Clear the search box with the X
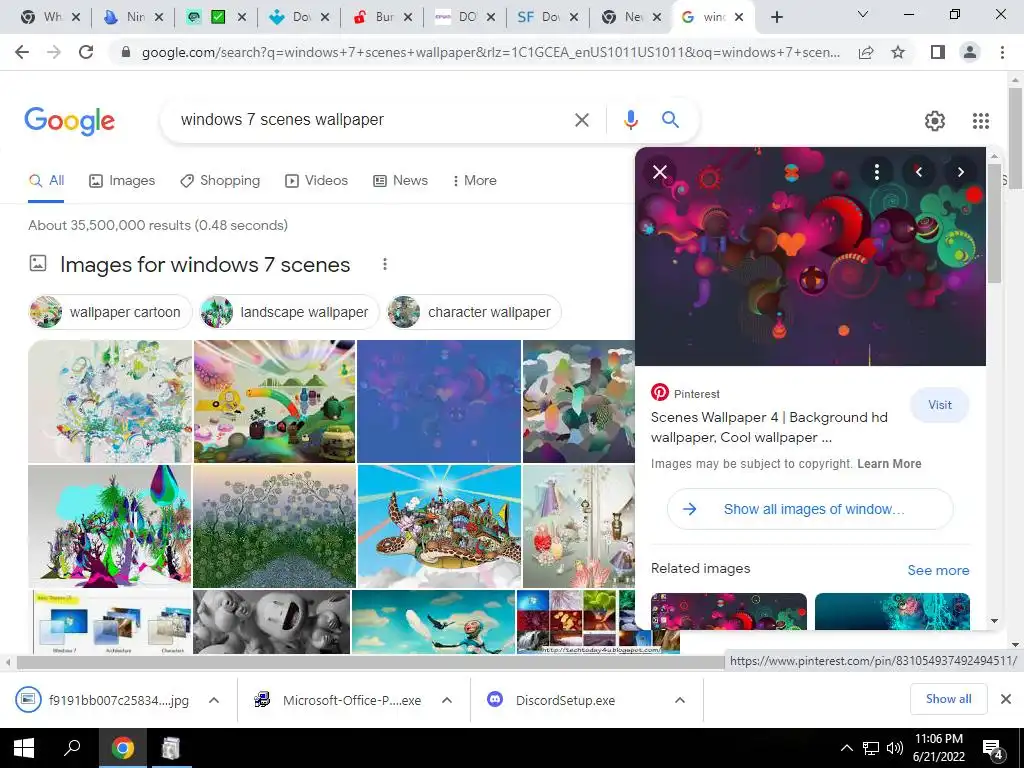The height and width of the screenshot is (768, 1024). point(581,120)
